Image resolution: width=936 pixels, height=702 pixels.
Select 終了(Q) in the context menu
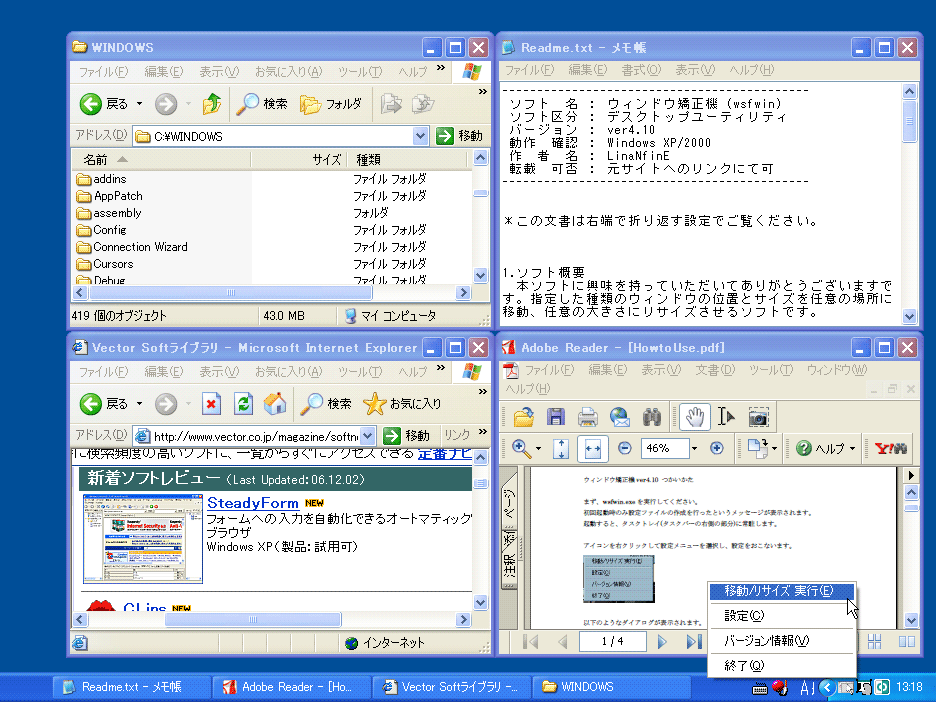(x=782, y=666)
